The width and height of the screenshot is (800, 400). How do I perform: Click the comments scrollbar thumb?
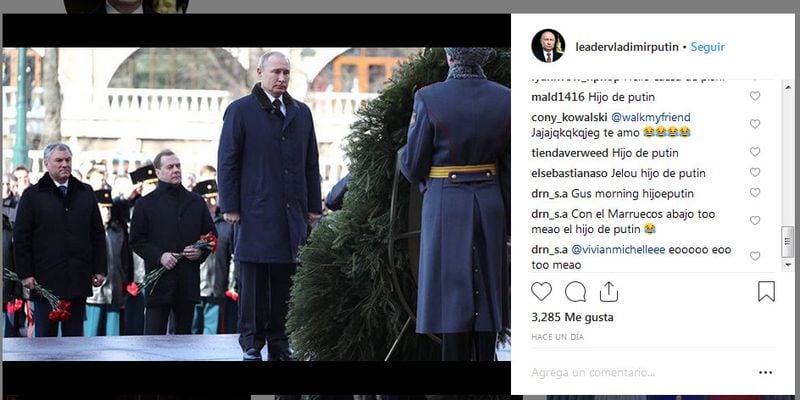(788, 242)
